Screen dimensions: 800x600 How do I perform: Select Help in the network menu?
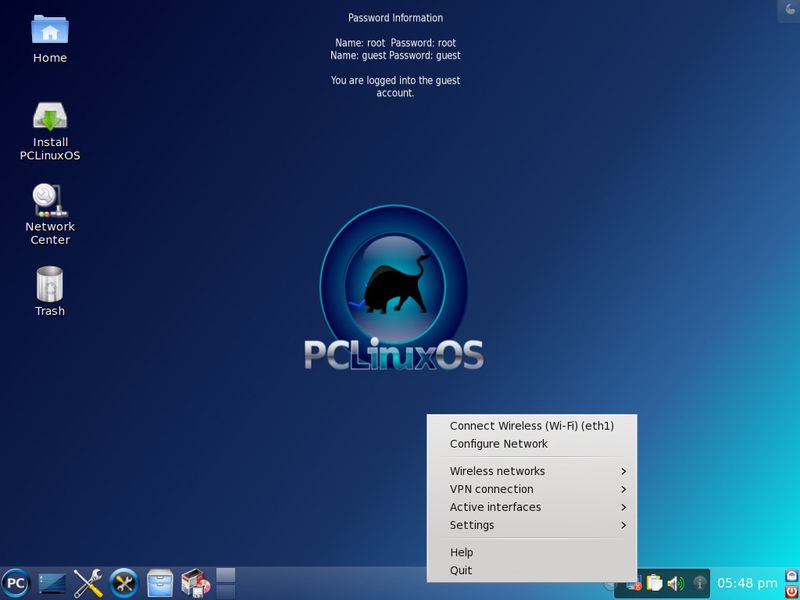[x=532, y=553]
